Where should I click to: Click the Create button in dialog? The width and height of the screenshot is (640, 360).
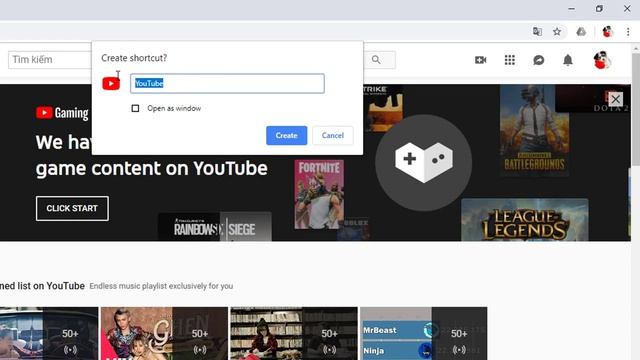coord(287,136)
